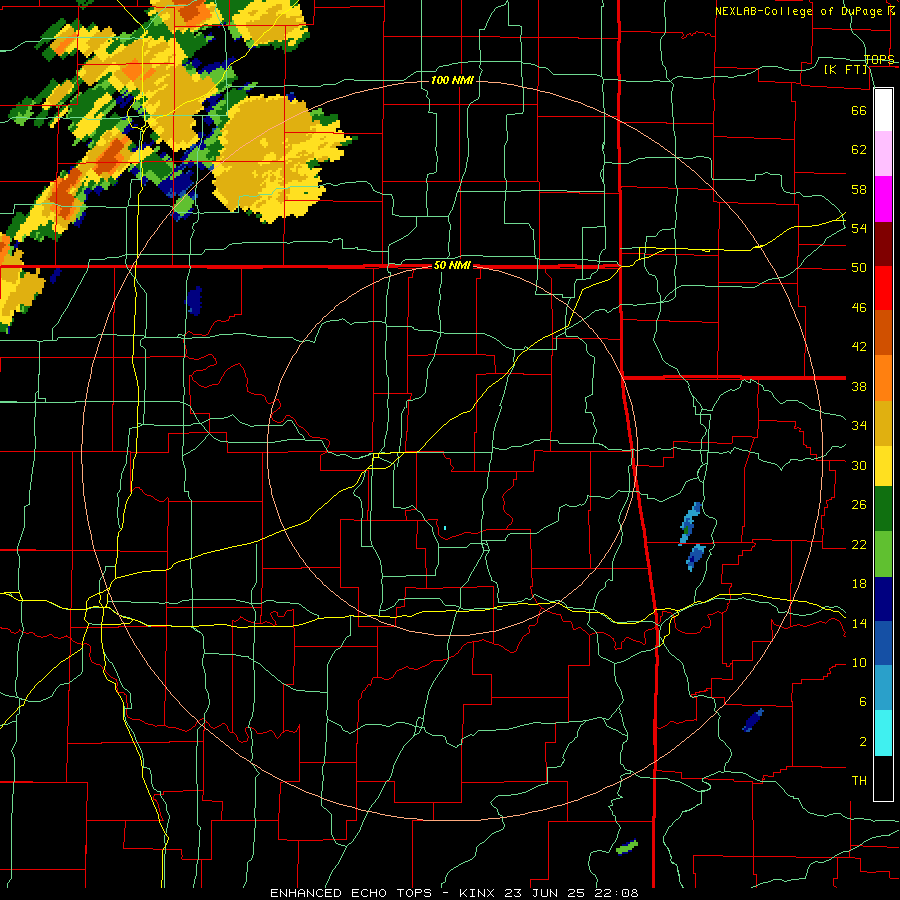Click the lone green echo at the bottom
This screenshot has height=900, width=900.
click(x=627, y=847)
